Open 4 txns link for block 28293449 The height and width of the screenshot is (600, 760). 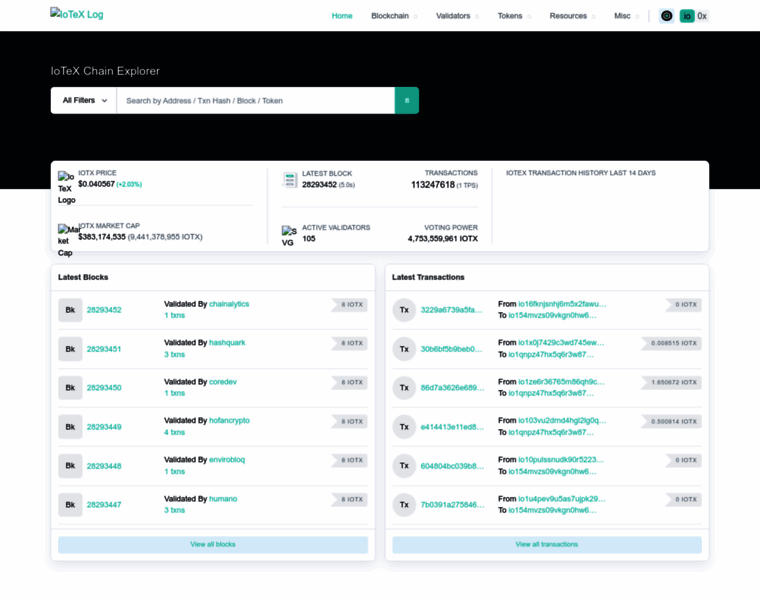click(x=174, y=432)
